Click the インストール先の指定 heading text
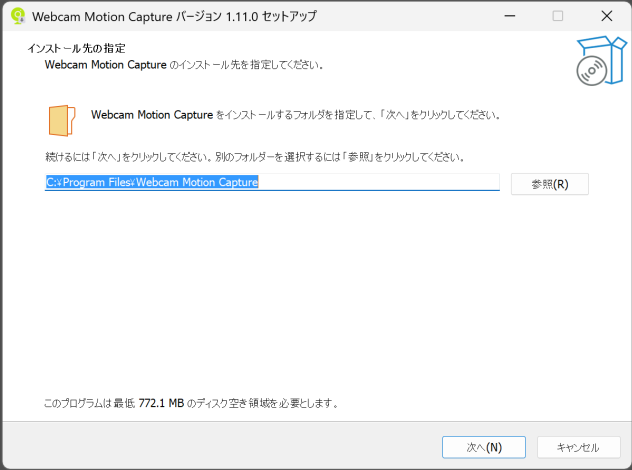 (x=76, y=48)
